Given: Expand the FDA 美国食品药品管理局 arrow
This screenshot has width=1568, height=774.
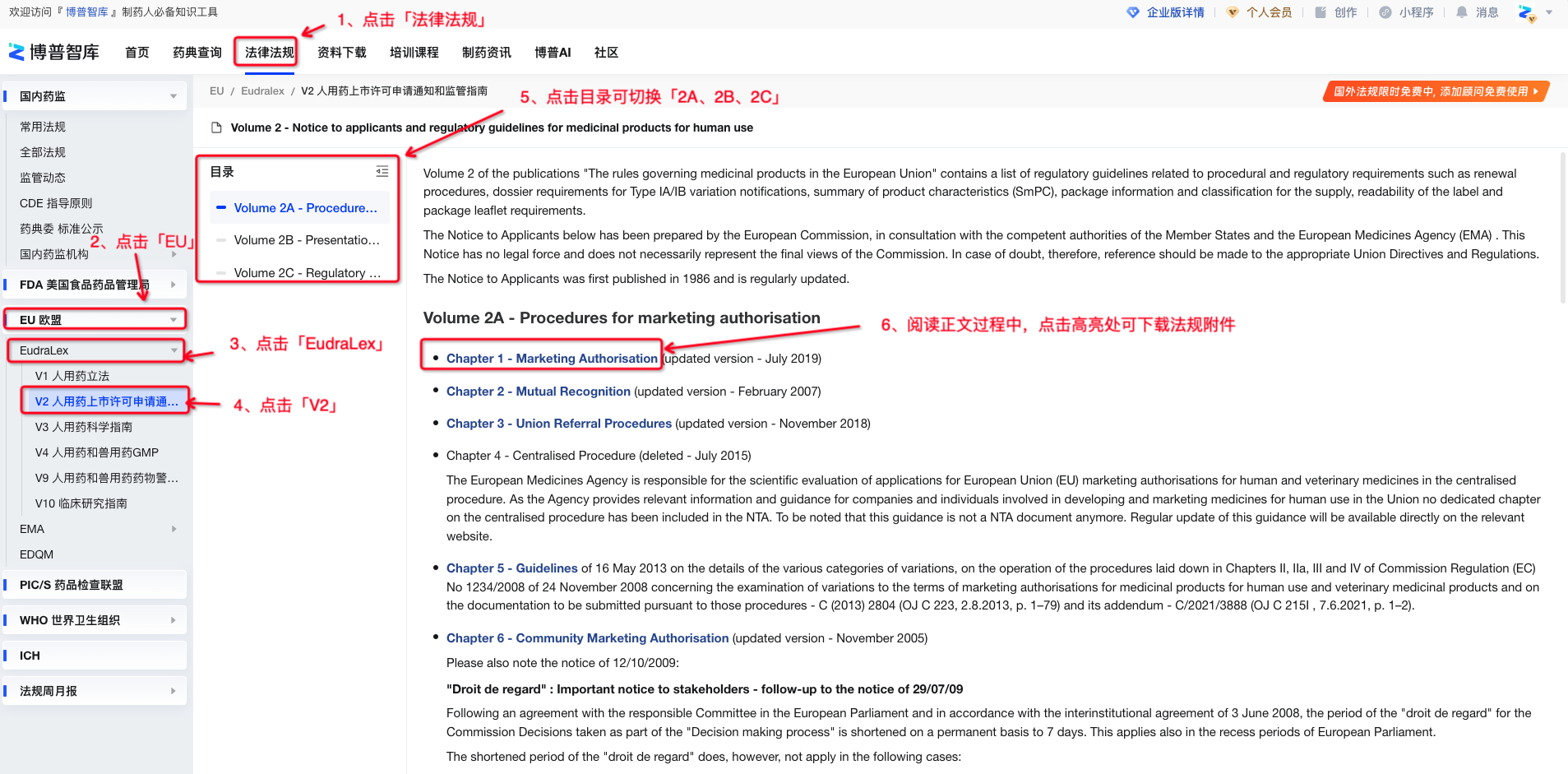Looking at the screenshot, I should click(173, 285).
